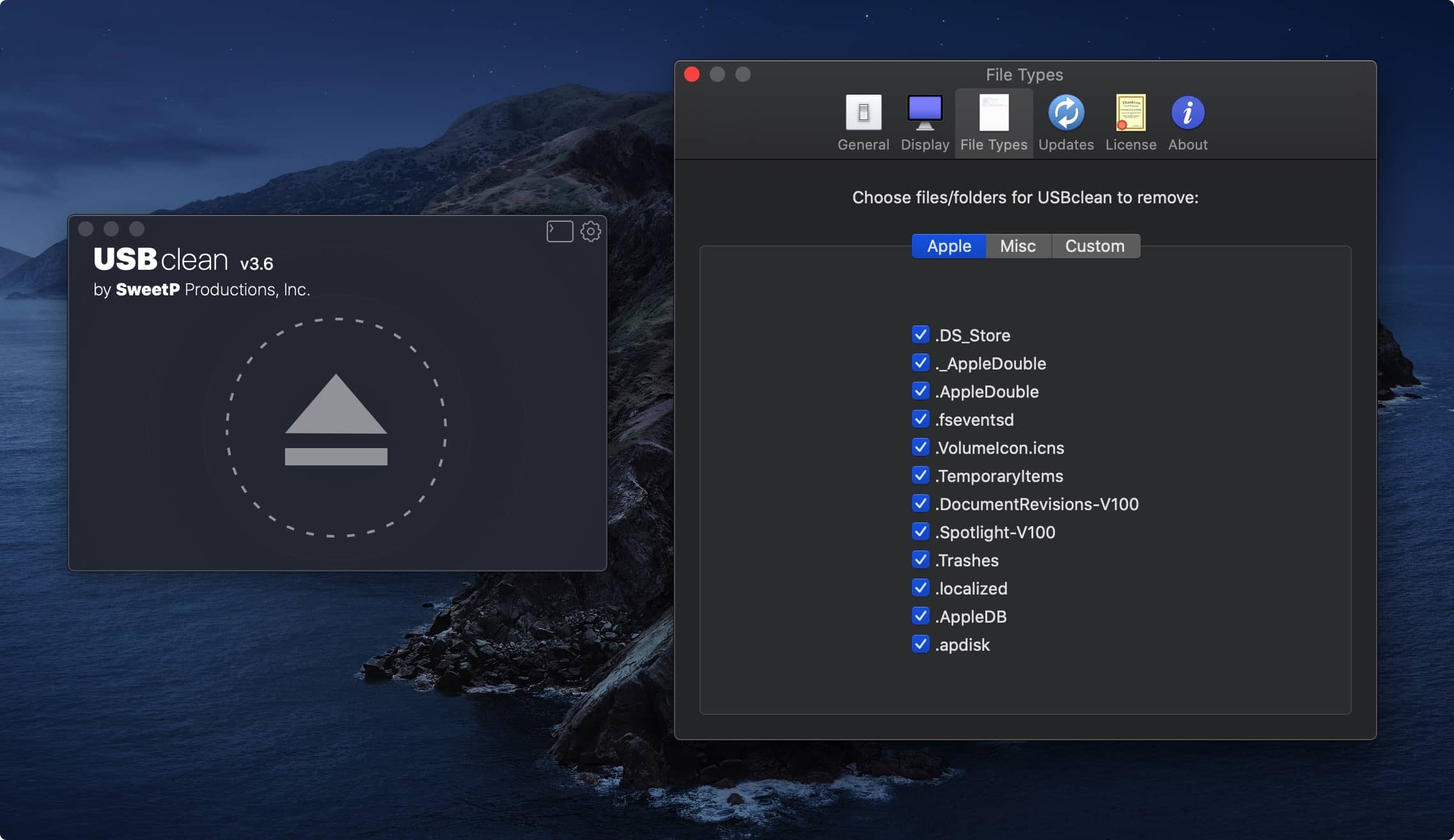Toggle the ._AppleDouble checkbox
This screenshot has height=840, width=1454.
(920, 362)
